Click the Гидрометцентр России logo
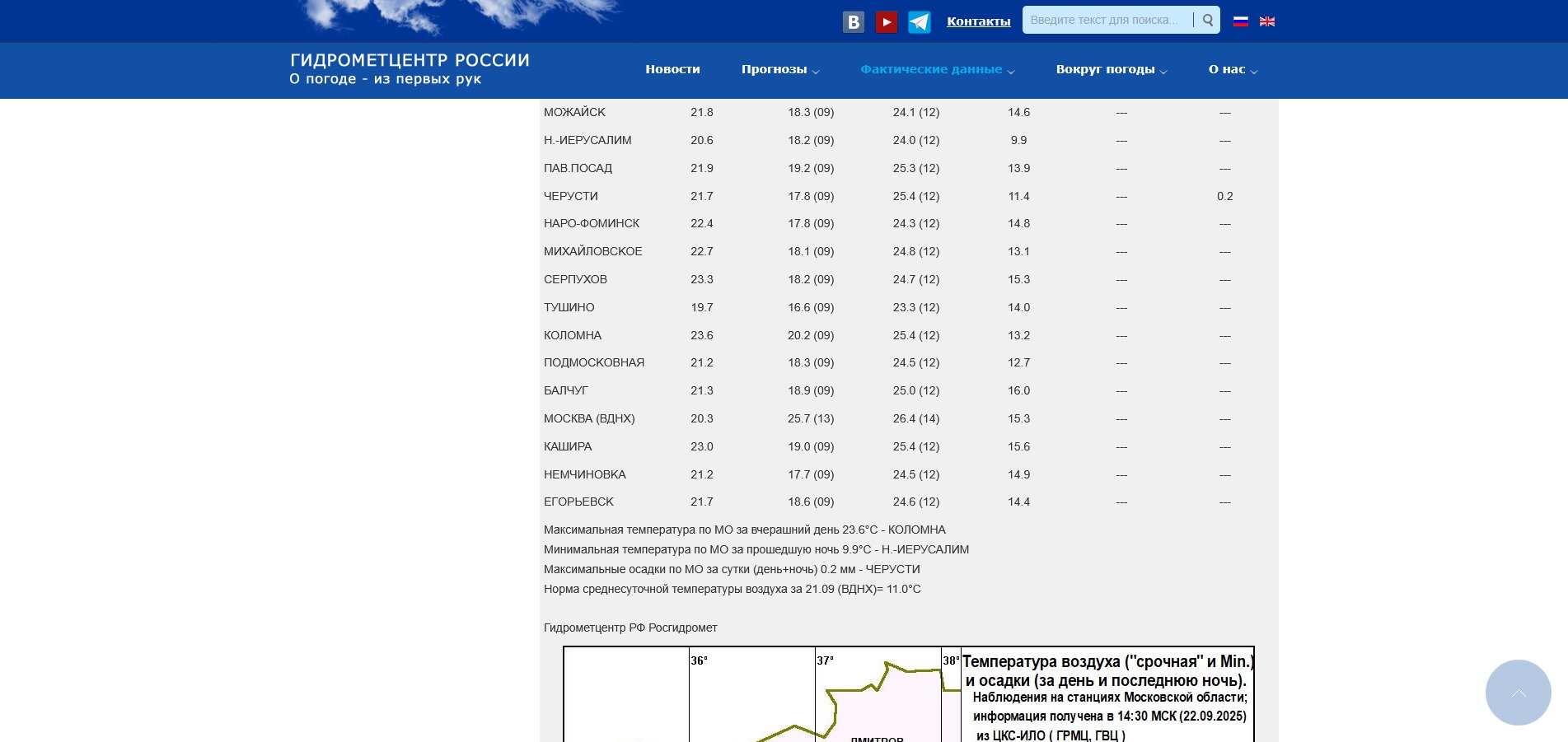Image resolution: width=1568 pixels, height=742 pixels. (x=410, y=69)
